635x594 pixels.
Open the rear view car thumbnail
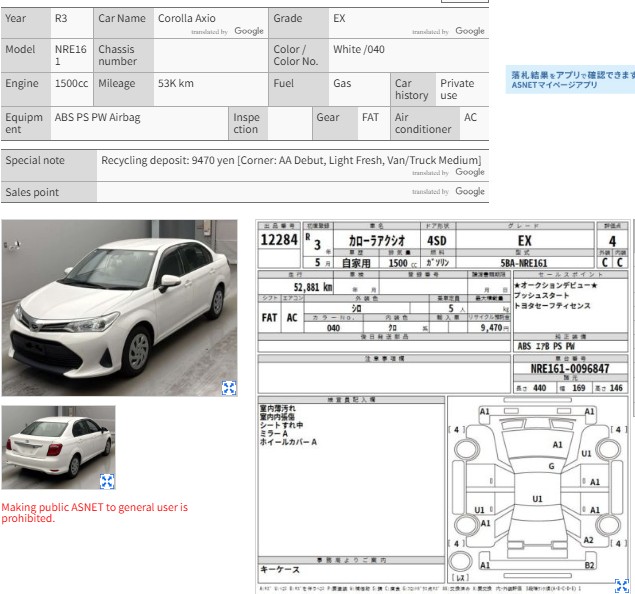pyautogui.click(x=58, y=447)
